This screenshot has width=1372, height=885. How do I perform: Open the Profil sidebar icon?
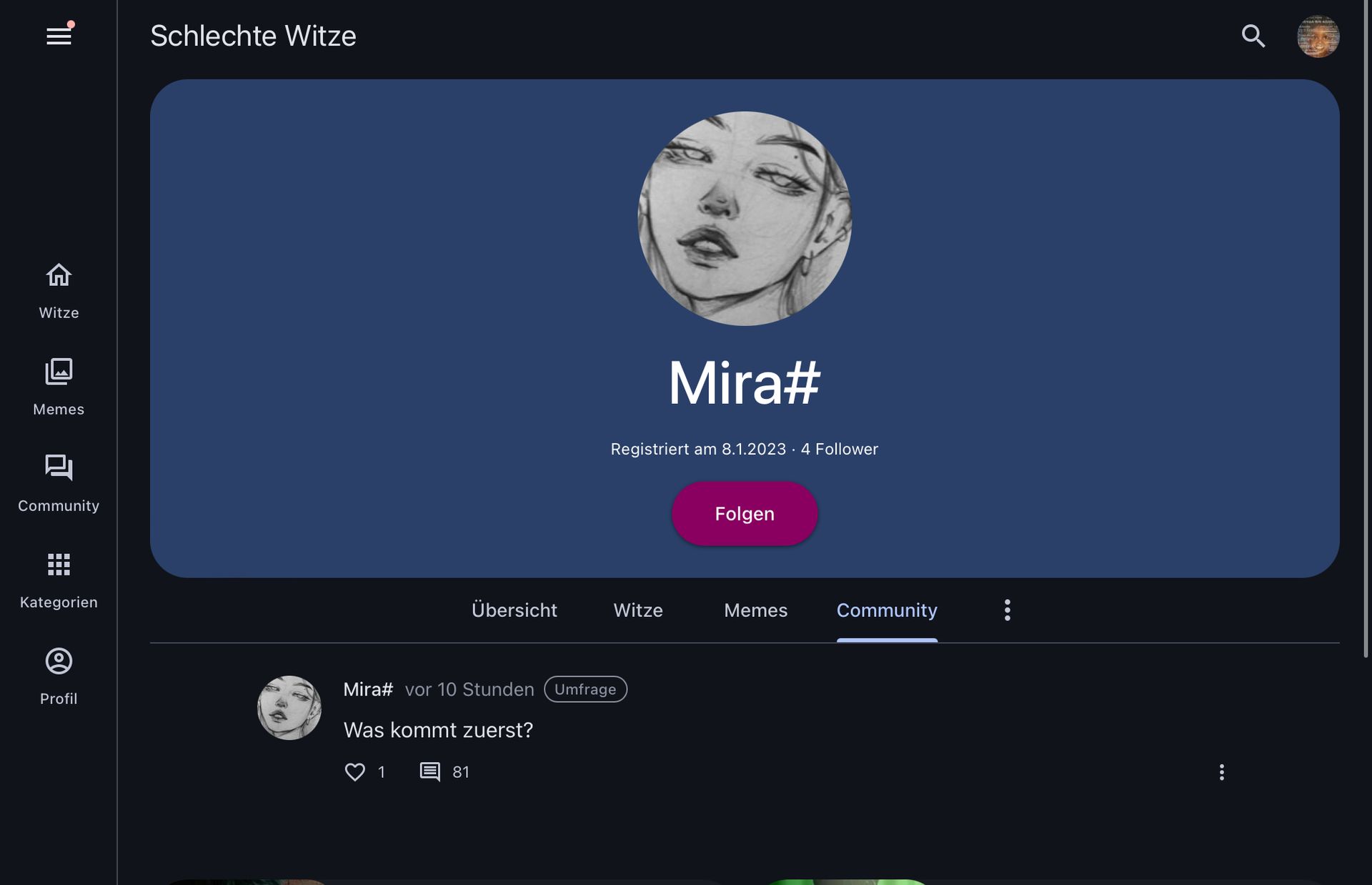pyautogui.click(x=59, y=661)
